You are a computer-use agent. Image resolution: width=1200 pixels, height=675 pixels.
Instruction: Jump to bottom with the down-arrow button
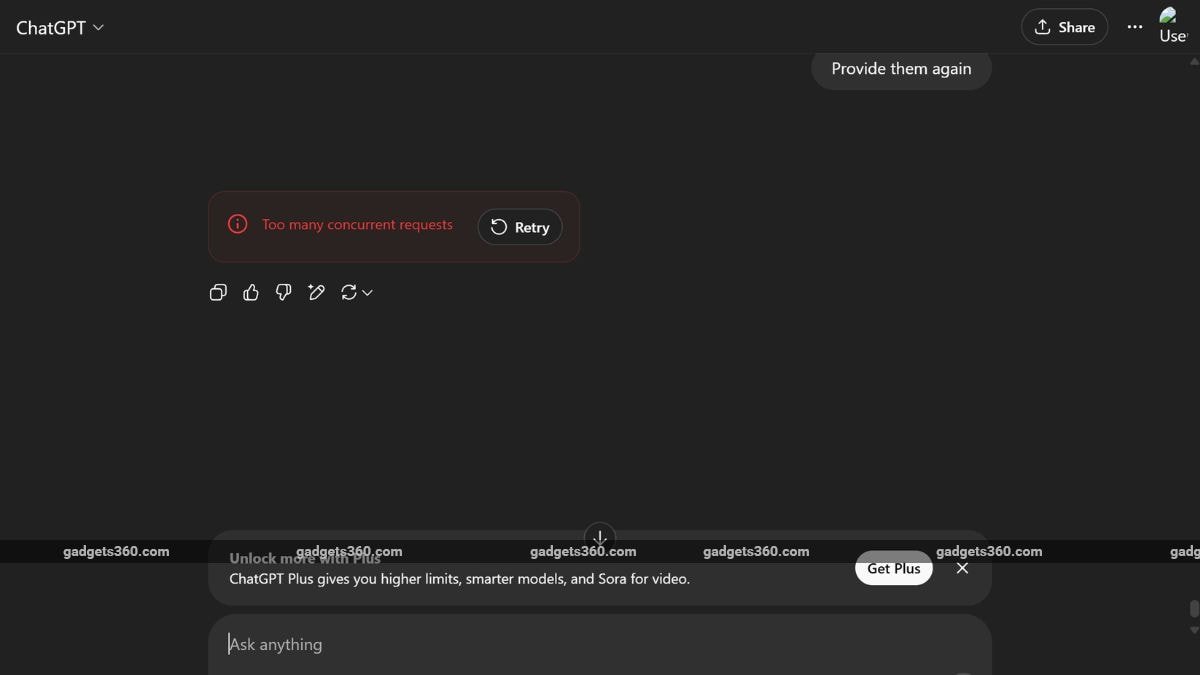[x=600, y=537]
